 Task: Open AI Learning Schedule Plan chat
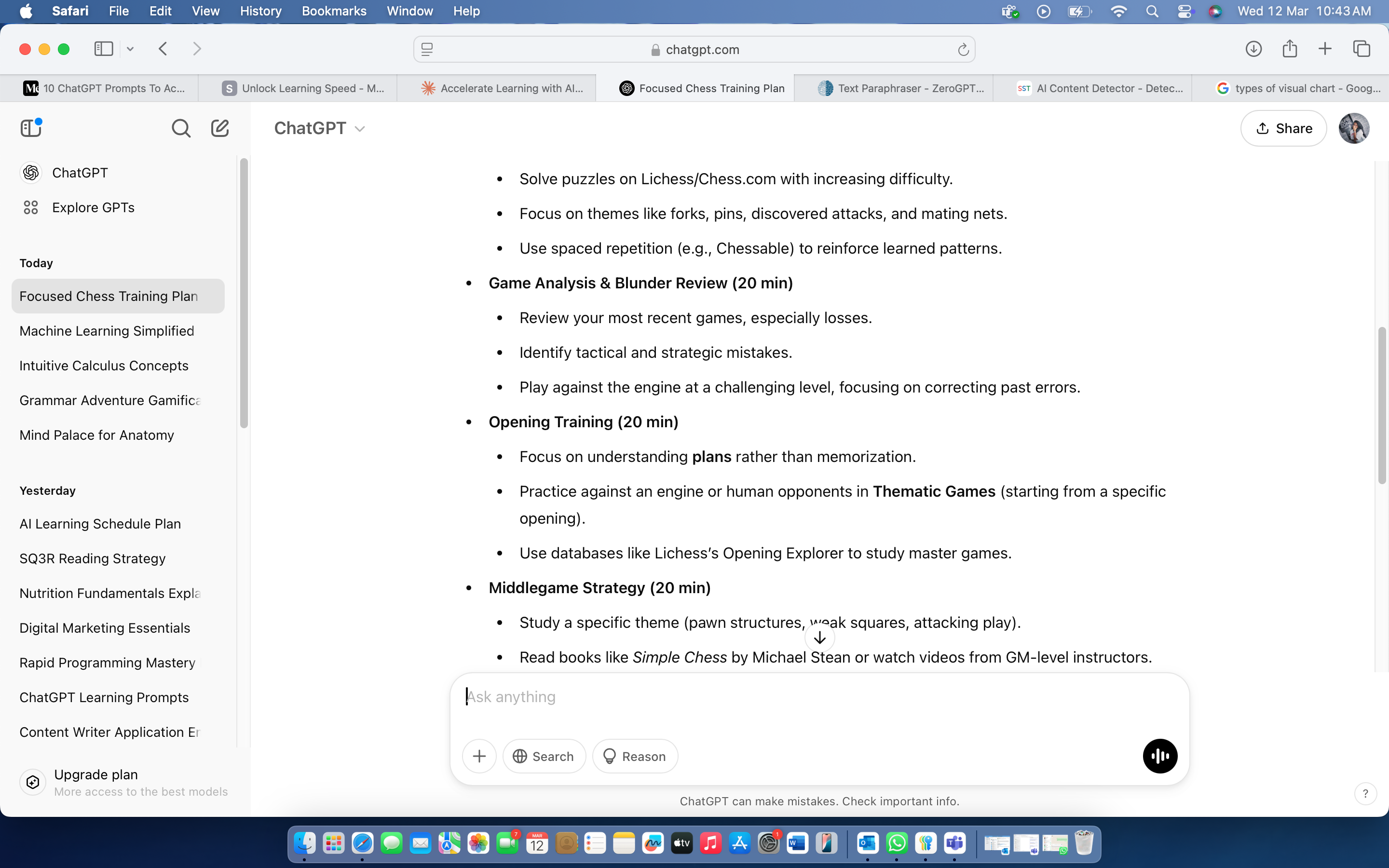click(118, 524)
